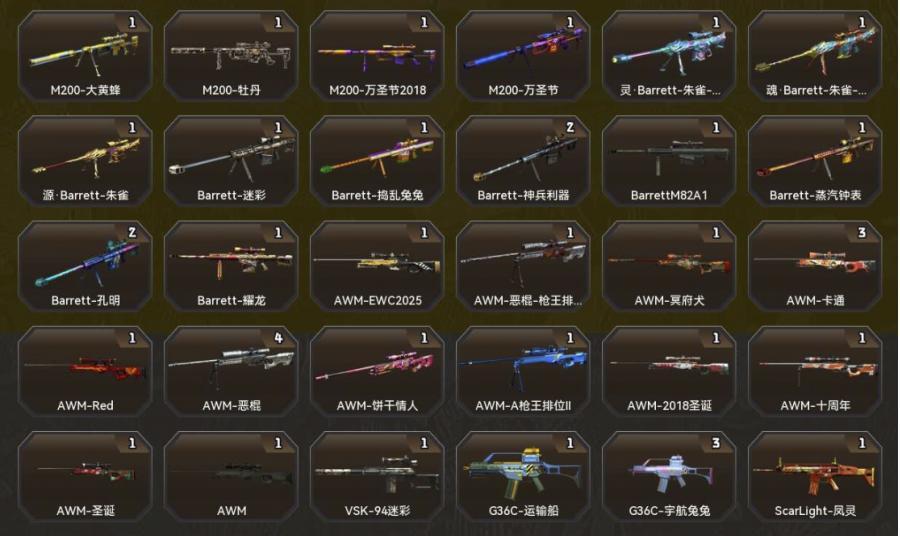Select the AWM-2018圣诞 weapon
Viewport: 900px width, 536px height.
(x=669, y=372)
